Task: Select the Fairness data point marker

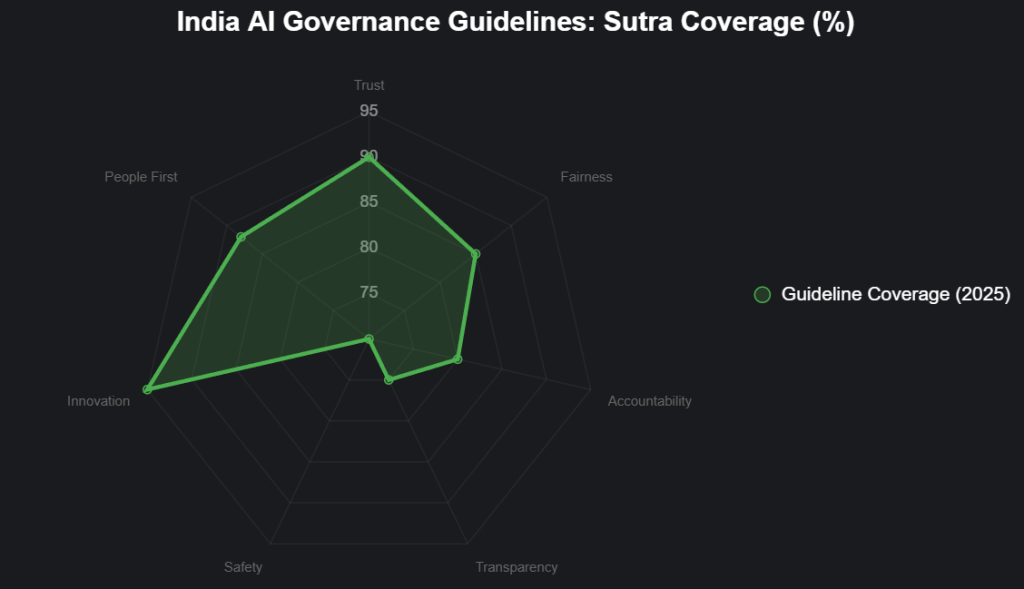Action: pyautogui.click(x=475, y=254)
